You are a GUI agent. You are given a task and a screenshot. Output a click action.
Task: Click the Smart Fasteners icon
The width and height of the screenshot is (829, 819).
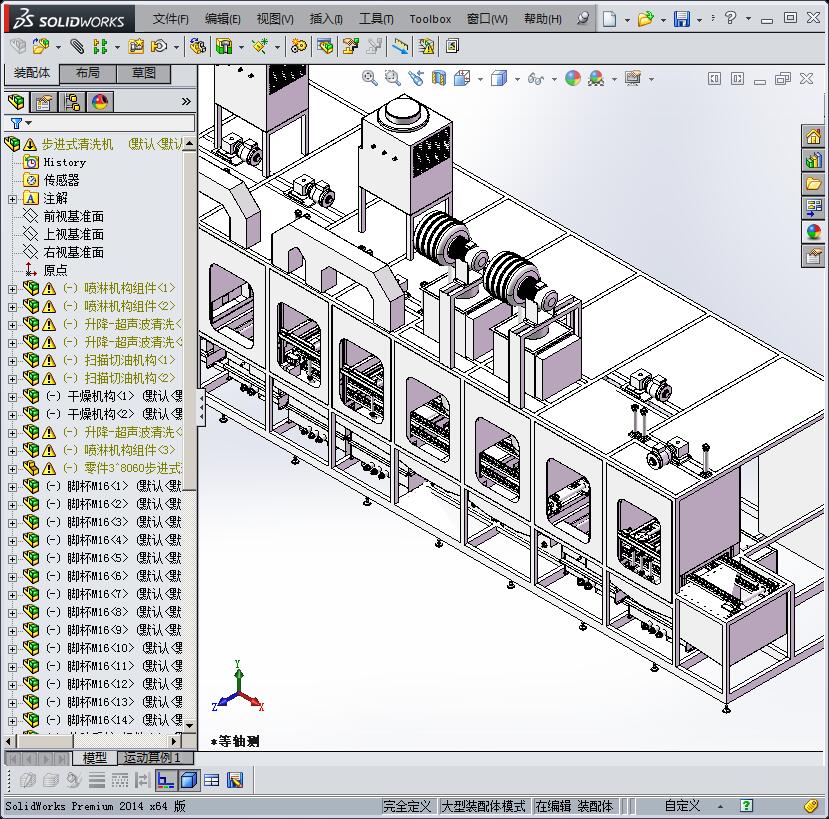tap(136, 47)
